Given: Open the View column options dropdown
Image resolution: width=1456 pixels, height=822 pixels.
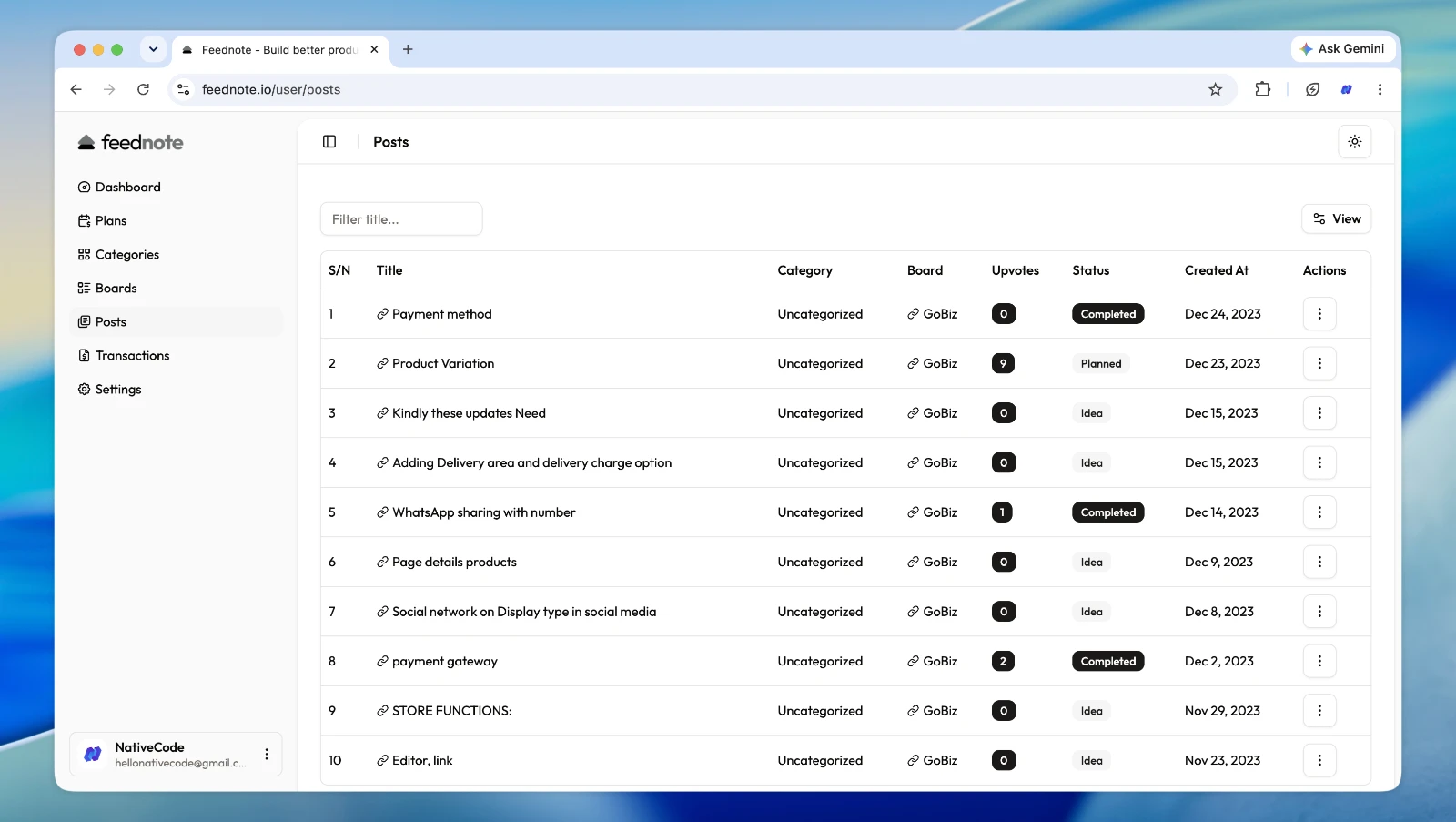Looking at the screenshot, I should coord(1336,218).
